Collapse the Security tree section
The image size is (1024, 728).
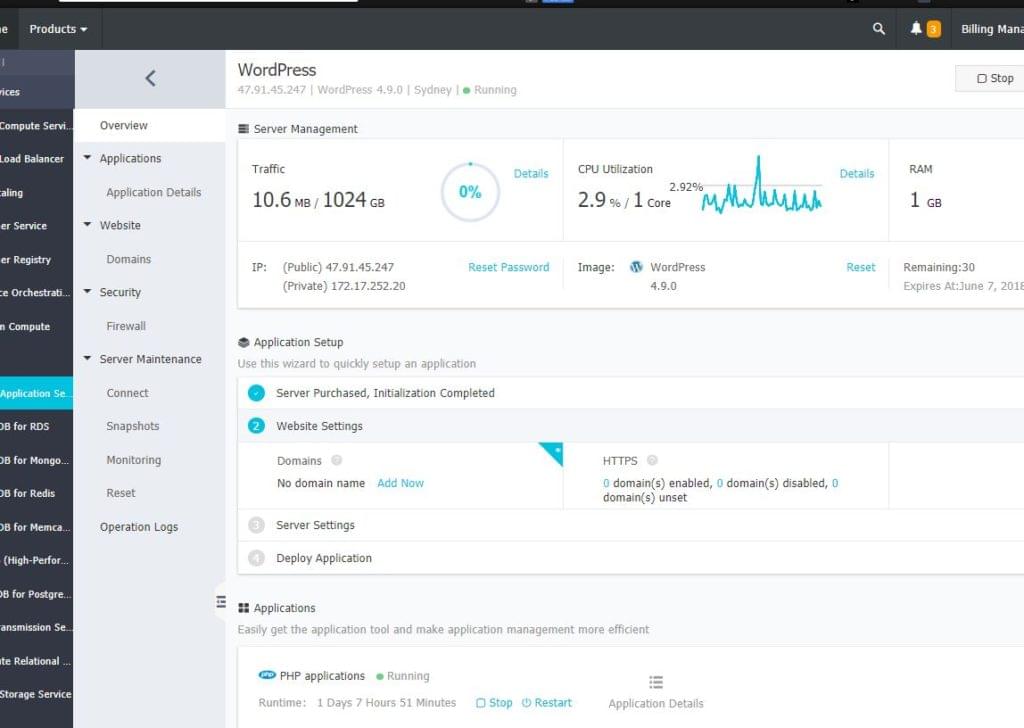coord(88,292)
